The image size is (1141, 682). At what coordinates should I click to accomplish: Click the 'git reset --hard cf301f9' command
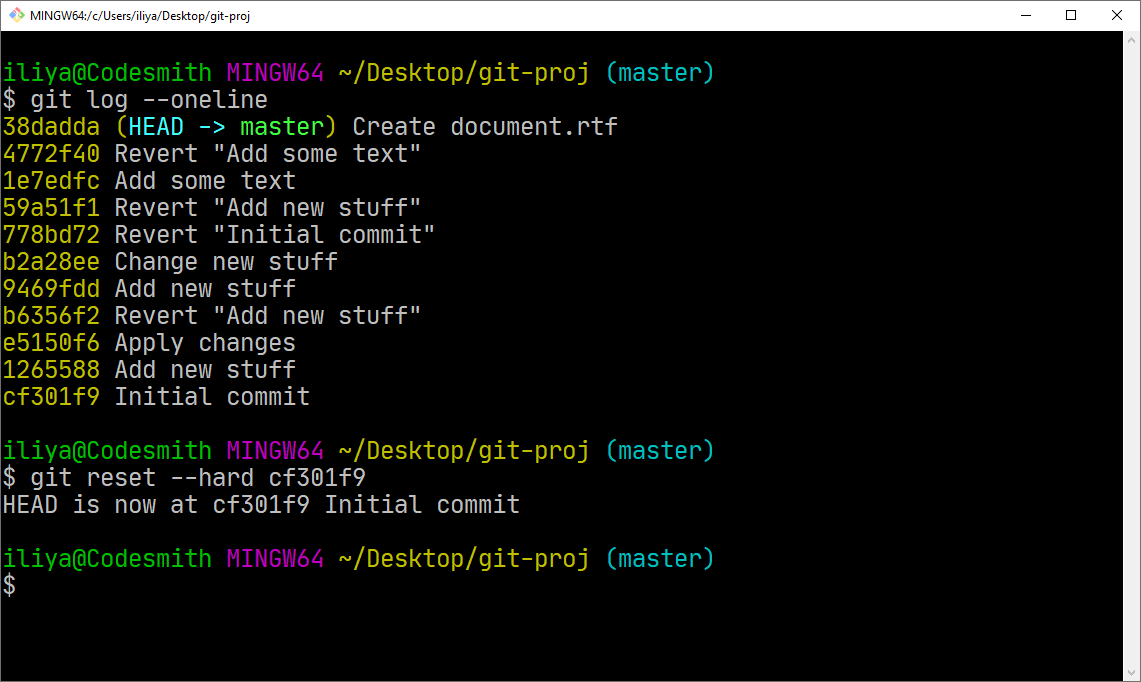click(198, 477)
